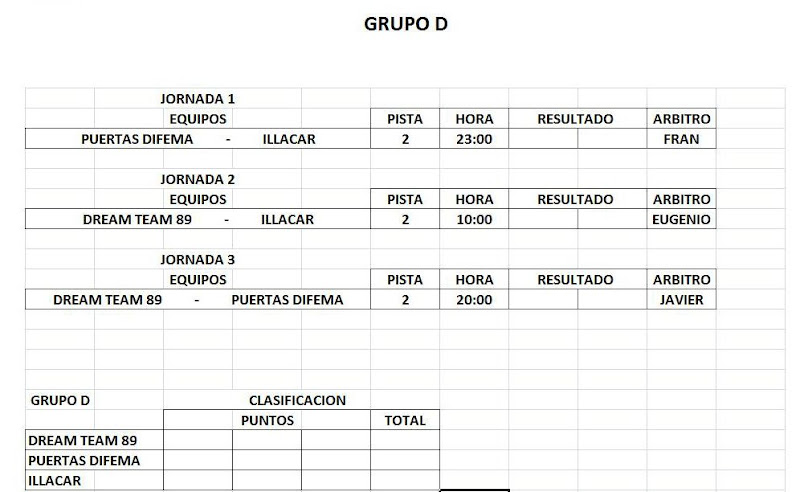Viewport: 800px width, 492px height.
Task: Select the CLASIFICACION heading cell
Action: 297,401
